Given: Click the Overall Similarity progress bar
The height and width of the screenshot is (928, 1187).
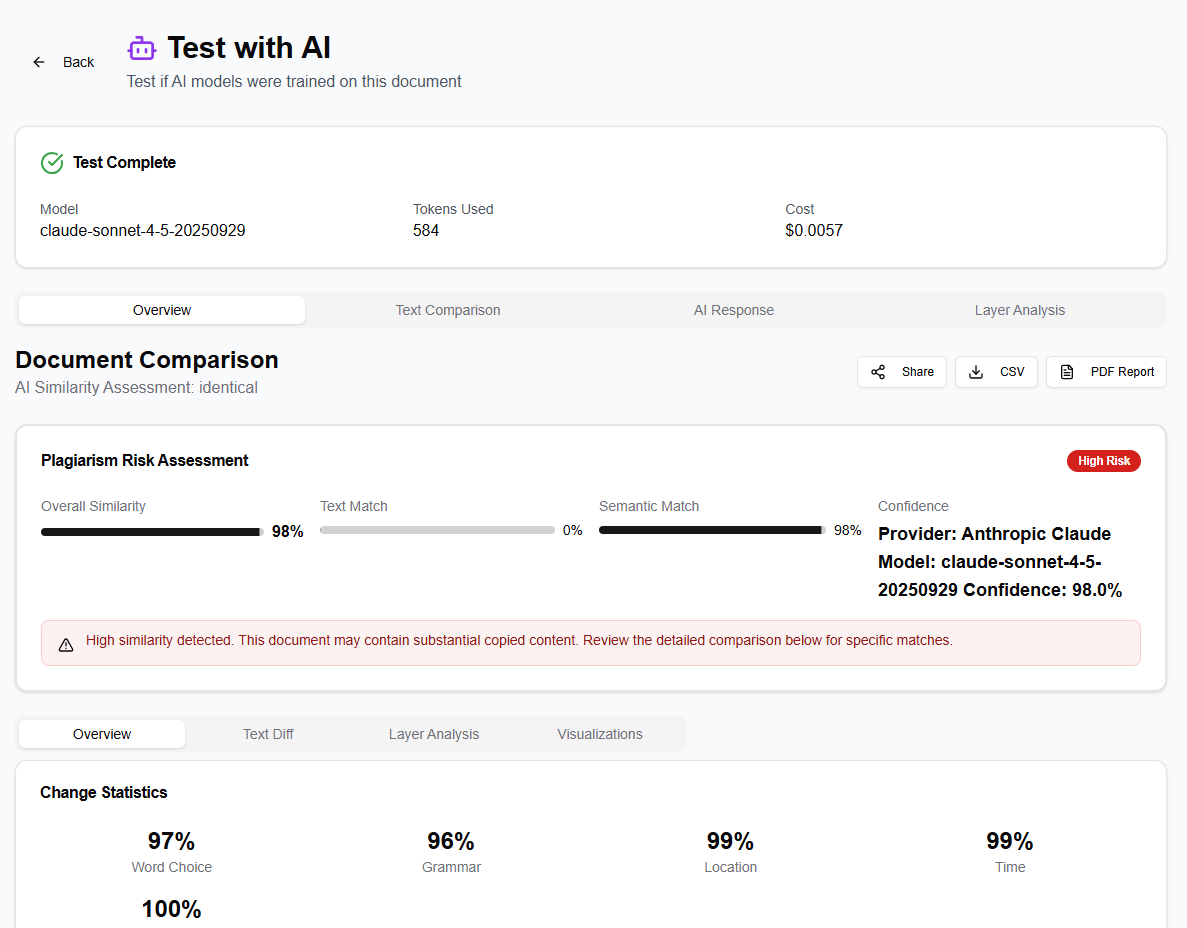Looking at the screenshot, I should pos(152,532).
